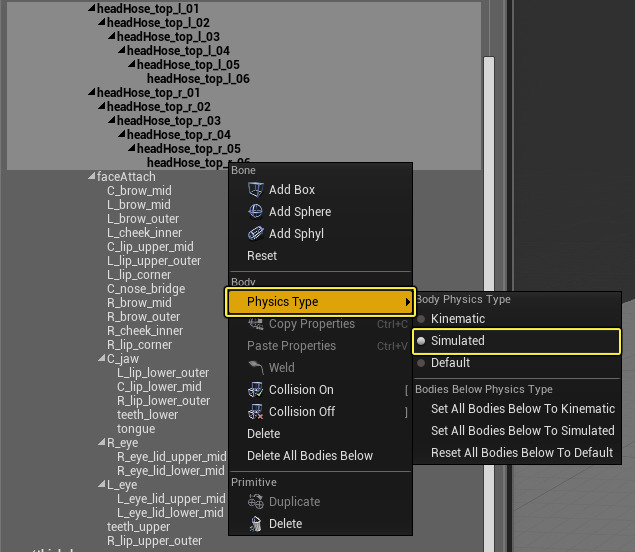Choose Reset All Bodies Below To Default
Image resolution: width=635 pixels, height=552 pixels.
tap(522, 452)
